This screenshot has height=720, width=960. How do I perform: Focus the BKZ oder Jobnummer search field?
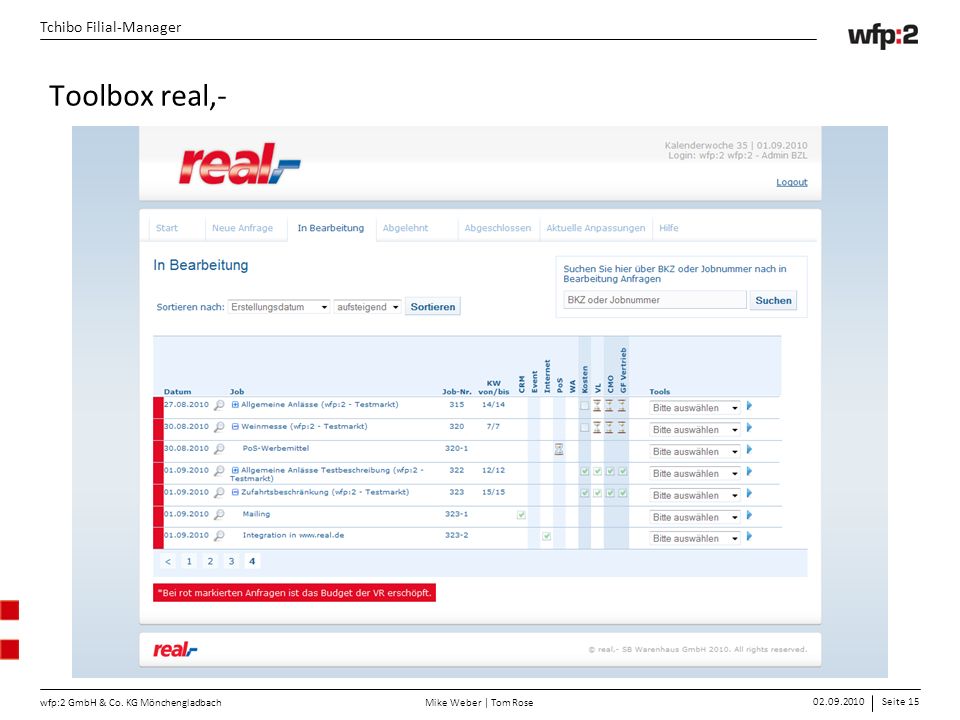tap(654, 300)
